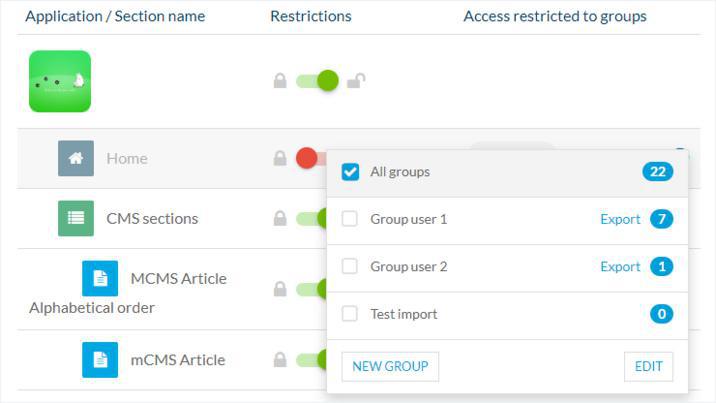
Task: Export the Group user 2 list
Action: 620,267
